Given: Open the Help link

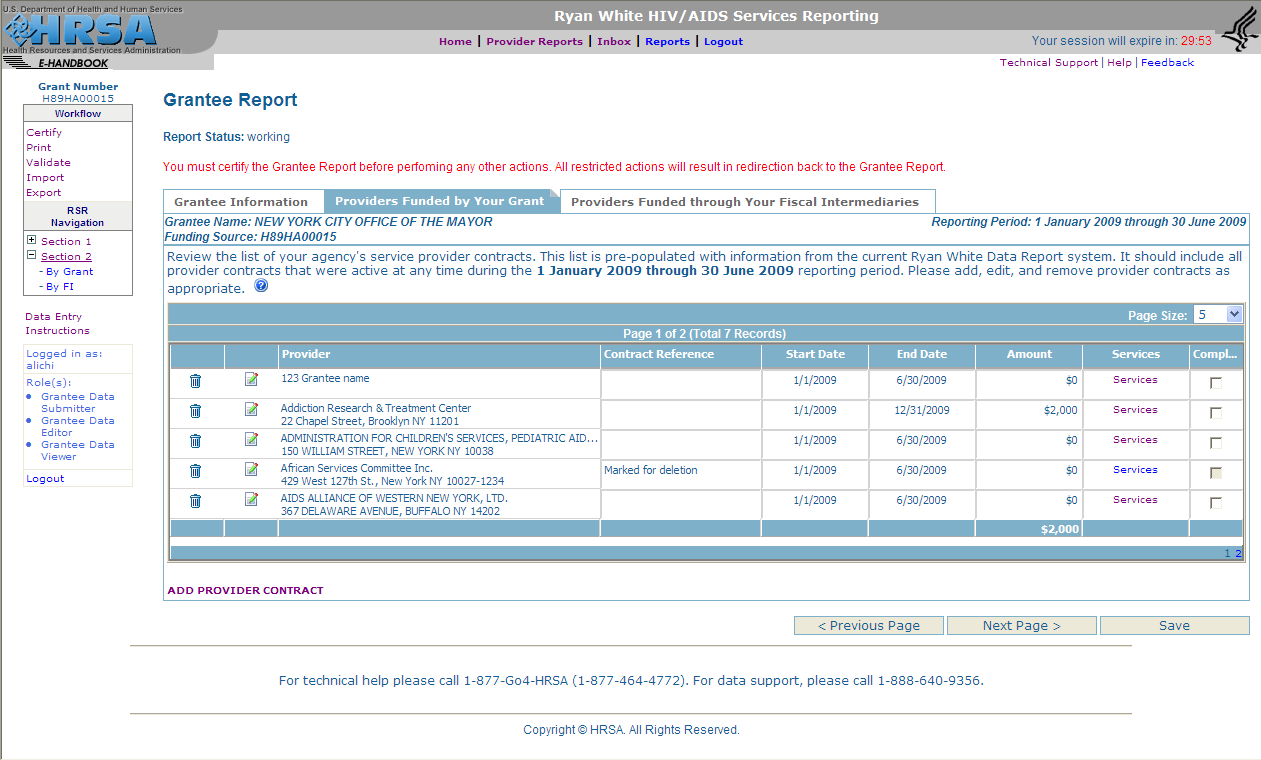Looking at the screenshot, I should (1119, 63).
